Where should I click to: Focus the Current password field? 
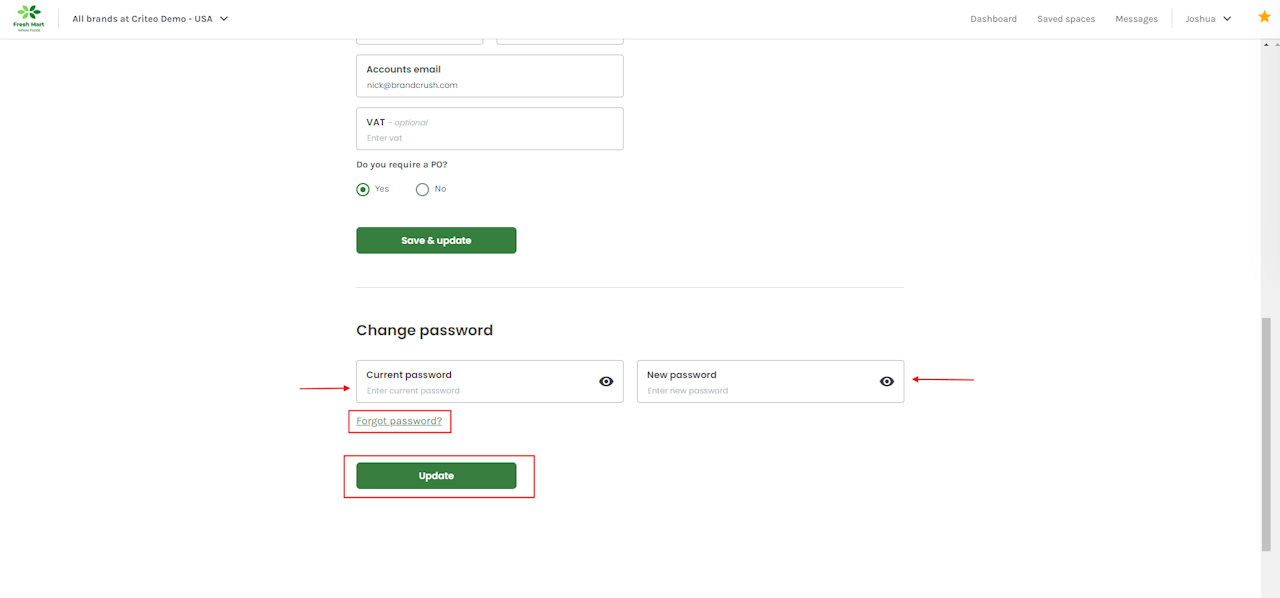tap(475, 390)
